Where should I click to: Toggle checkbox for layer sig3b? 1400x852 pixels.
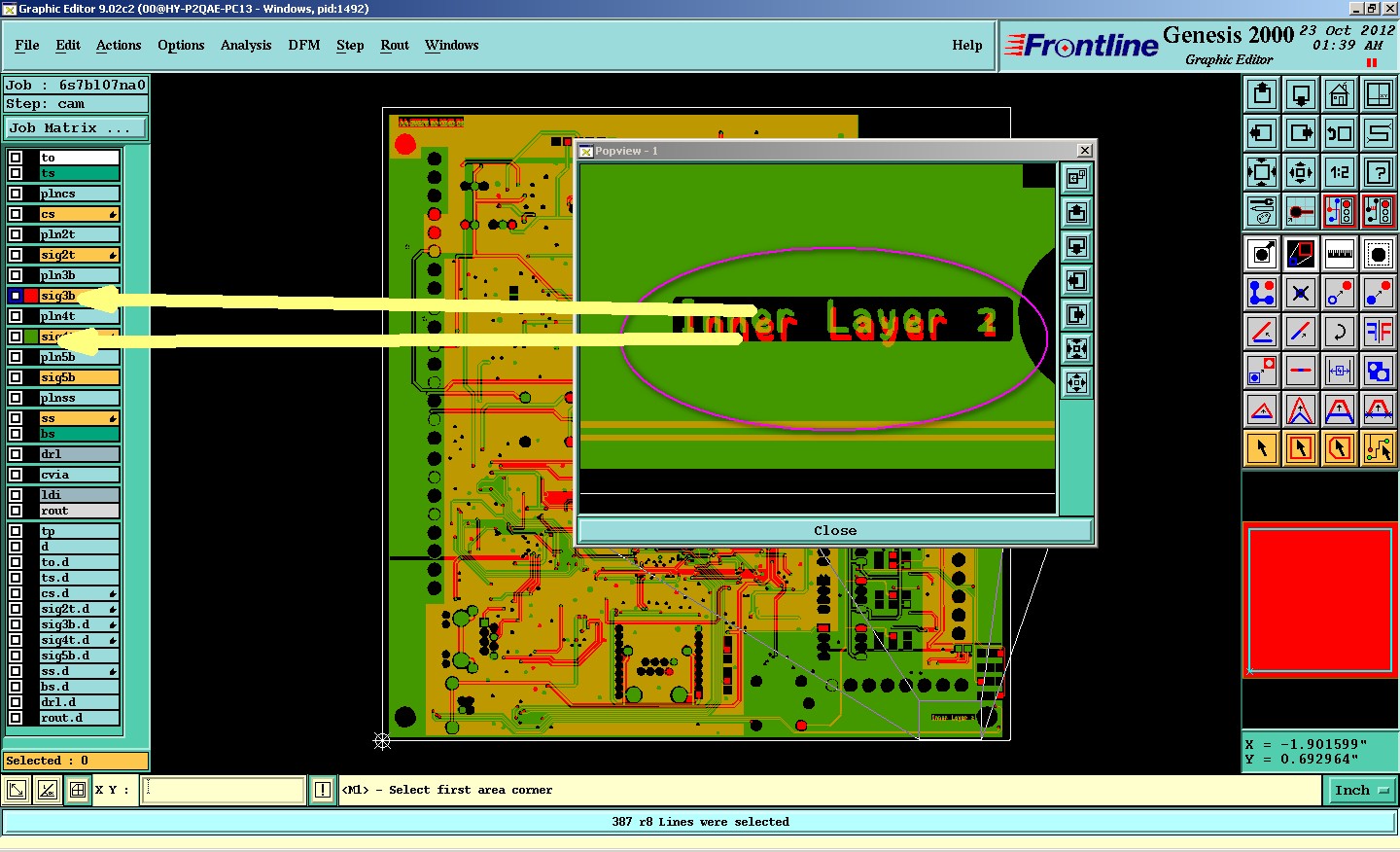click(16, 296)
